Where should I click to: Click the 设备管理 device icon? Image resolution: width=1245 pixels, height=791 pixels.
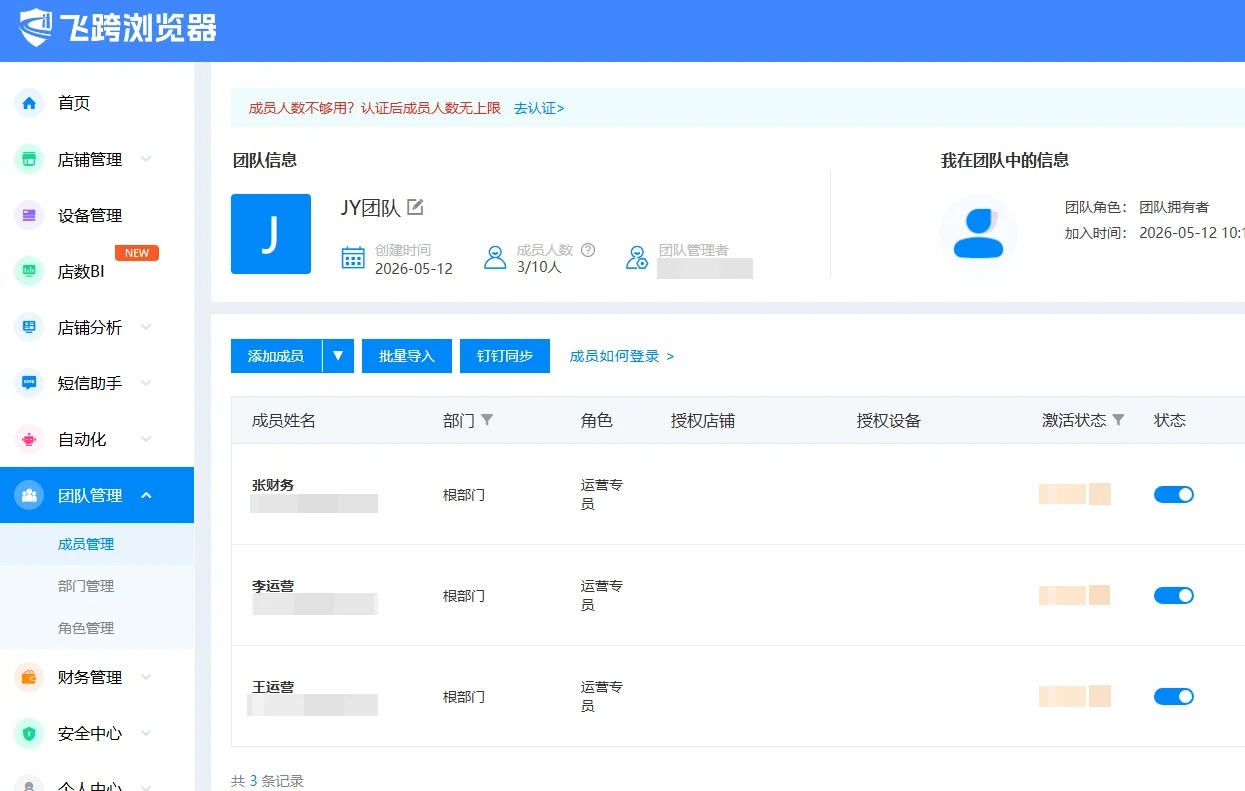click(x=29, y=215)
